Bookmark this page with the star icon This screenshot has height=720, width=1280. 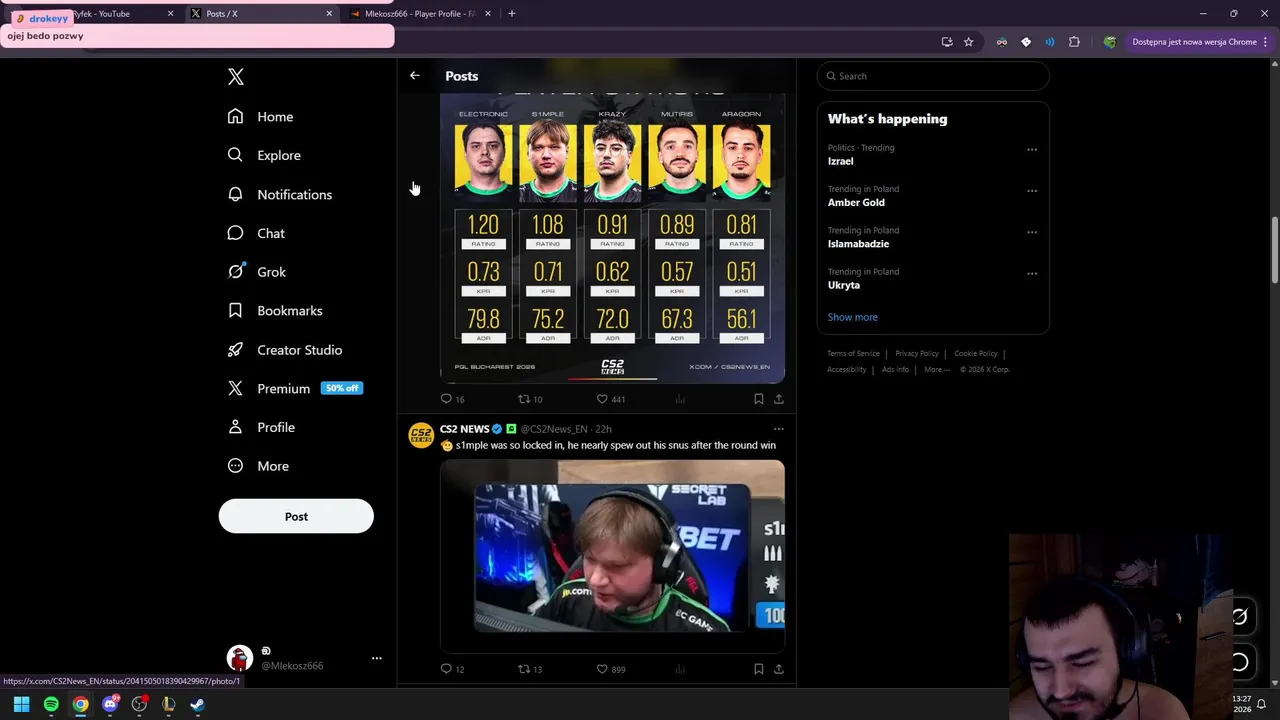pyautogui.click(x=968, y=42)
